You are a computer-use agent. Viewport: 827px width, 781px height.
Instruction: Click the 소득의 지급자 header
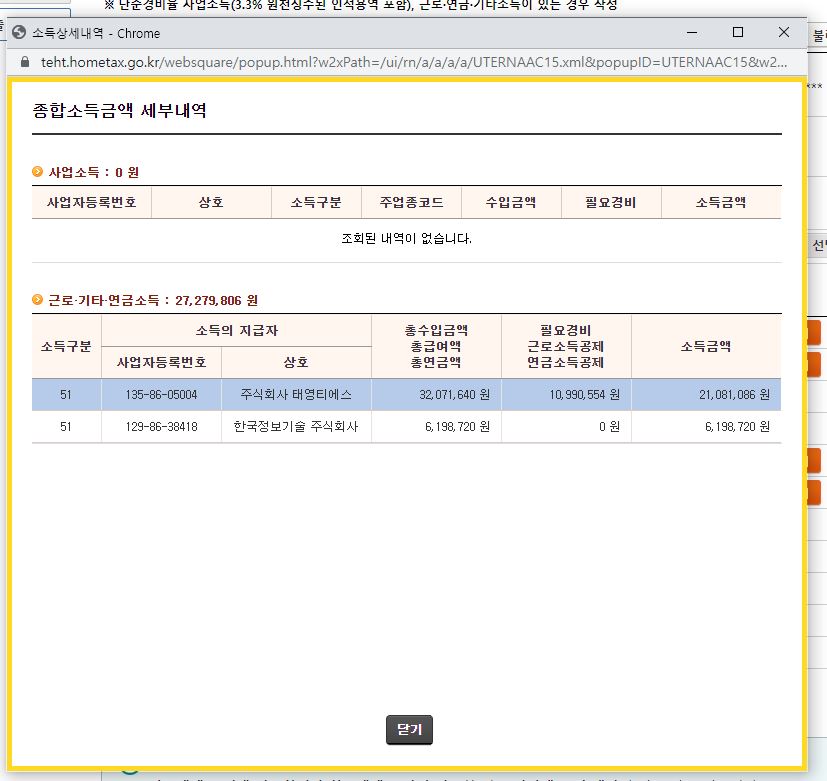236,331
